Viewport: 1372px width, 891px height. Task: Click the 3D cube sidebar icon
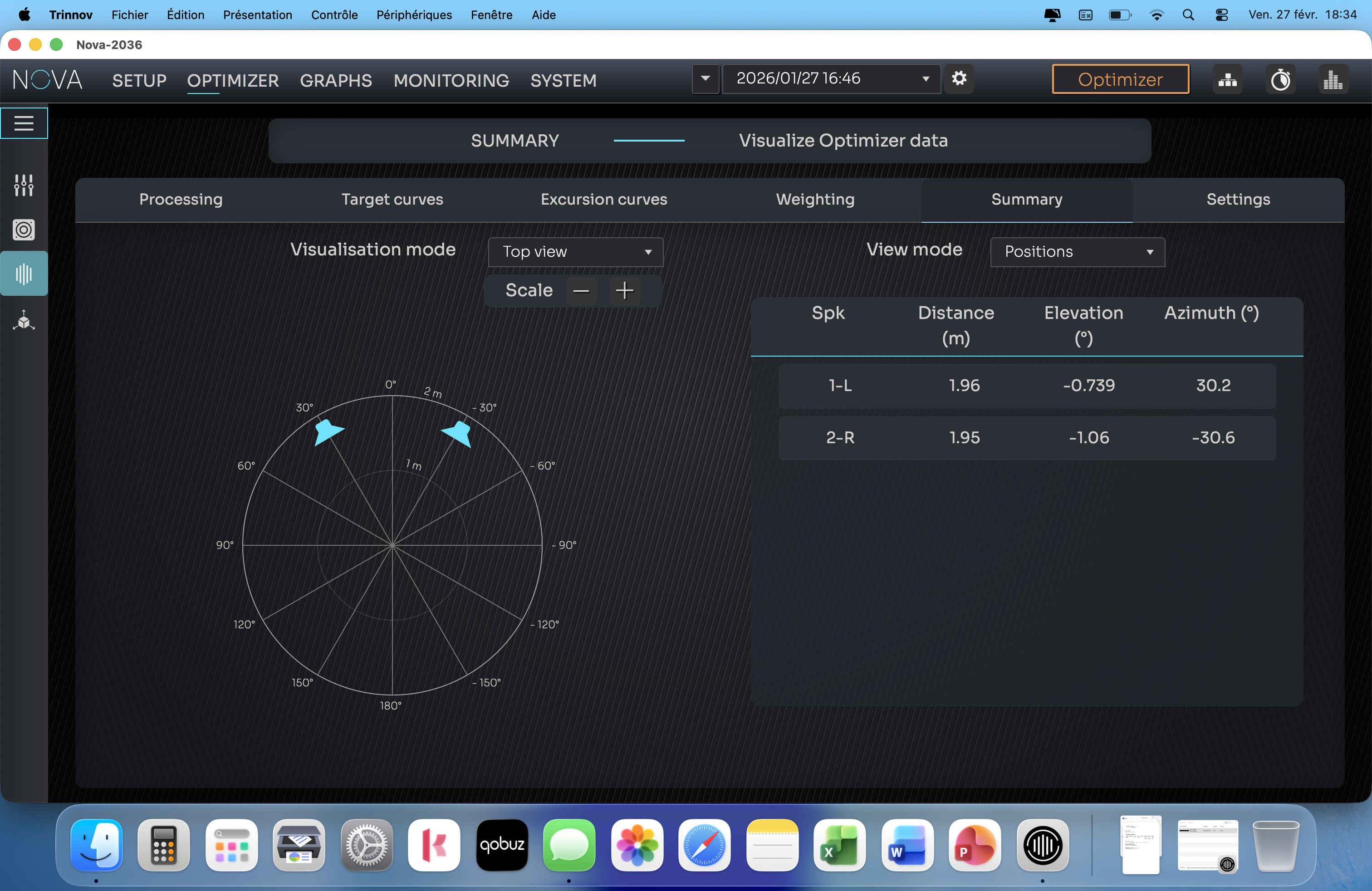pyautogui.click(x=24, y=320)
